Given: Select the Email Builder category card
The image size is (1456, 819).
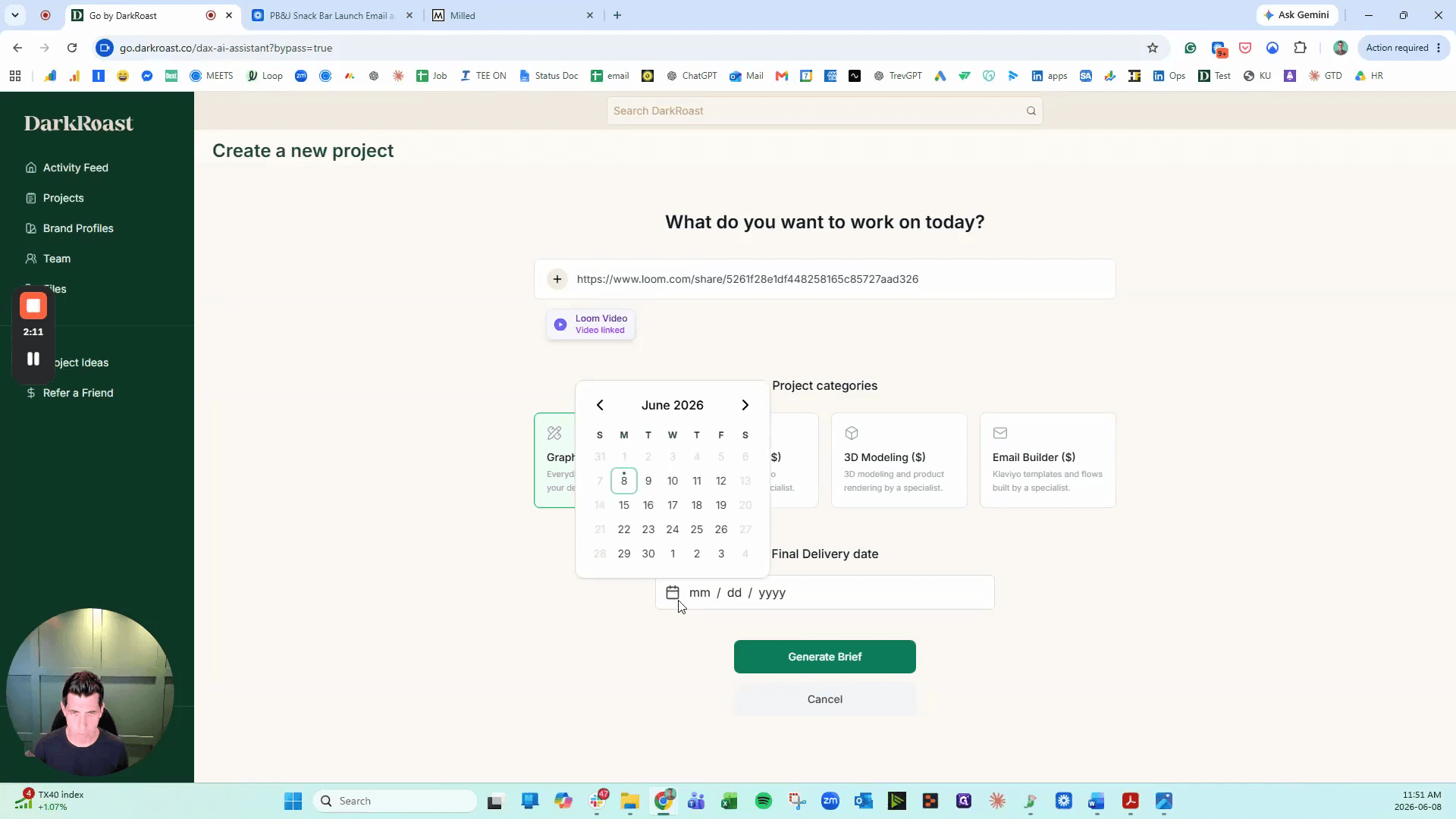Looking at the screenshot, I should 1048,460.
